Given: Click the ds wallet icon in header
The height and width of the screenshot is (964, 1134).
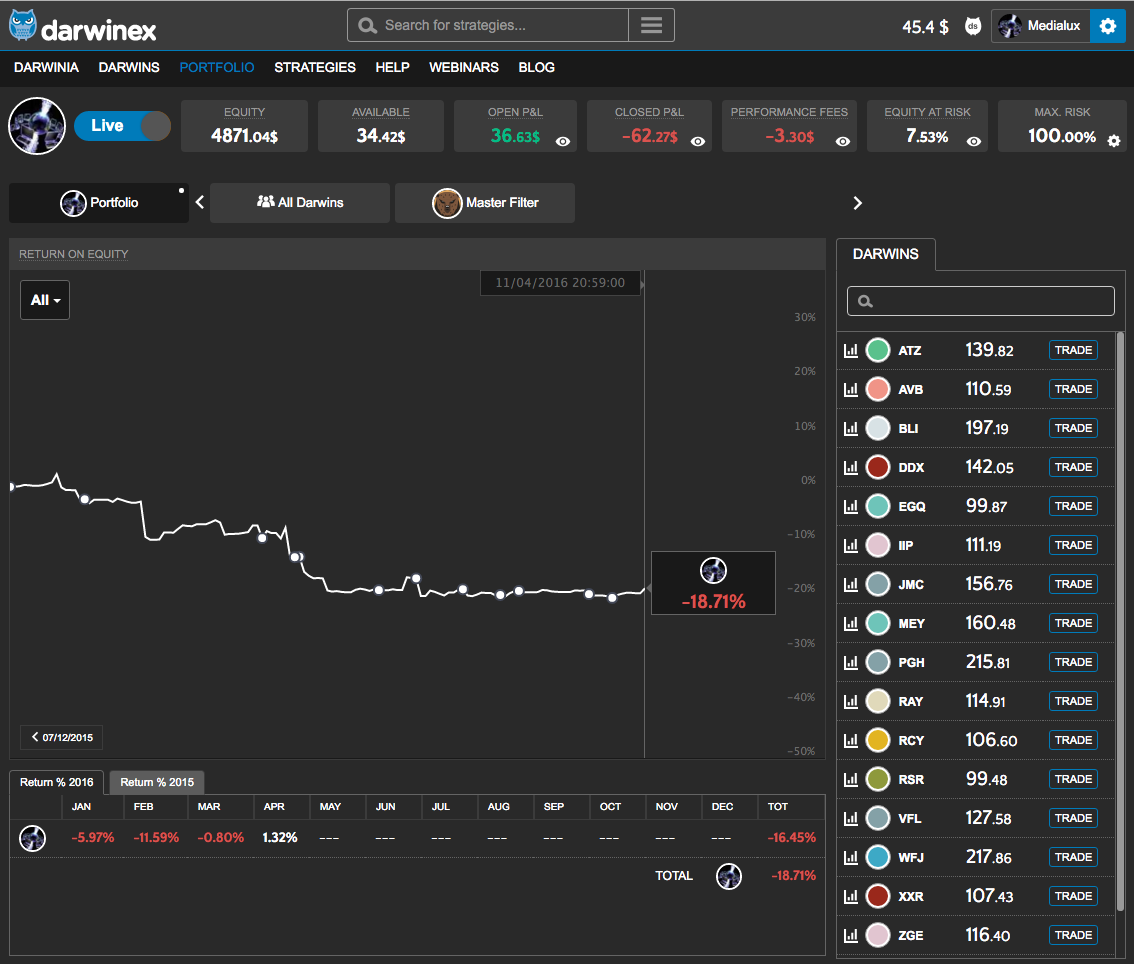Looking at the screenshot, I should pyautogui.click(x=972, y=27).
